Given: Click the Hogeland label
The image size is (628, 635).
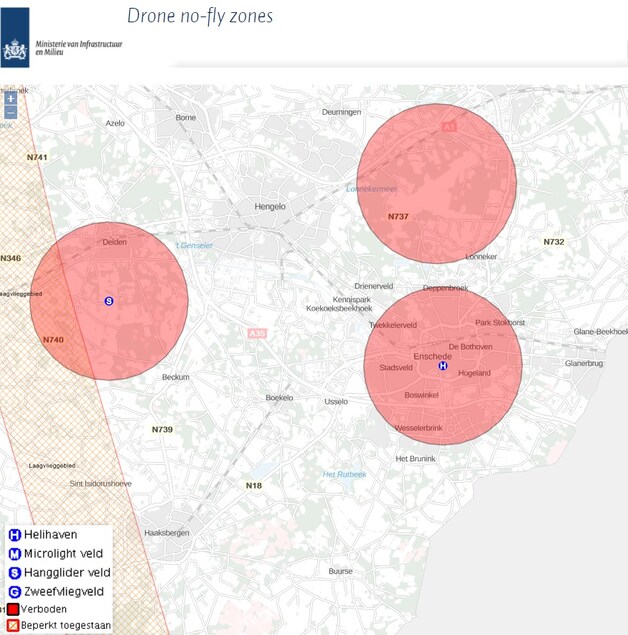Looking at the screenshot, I should coord(475,373).
